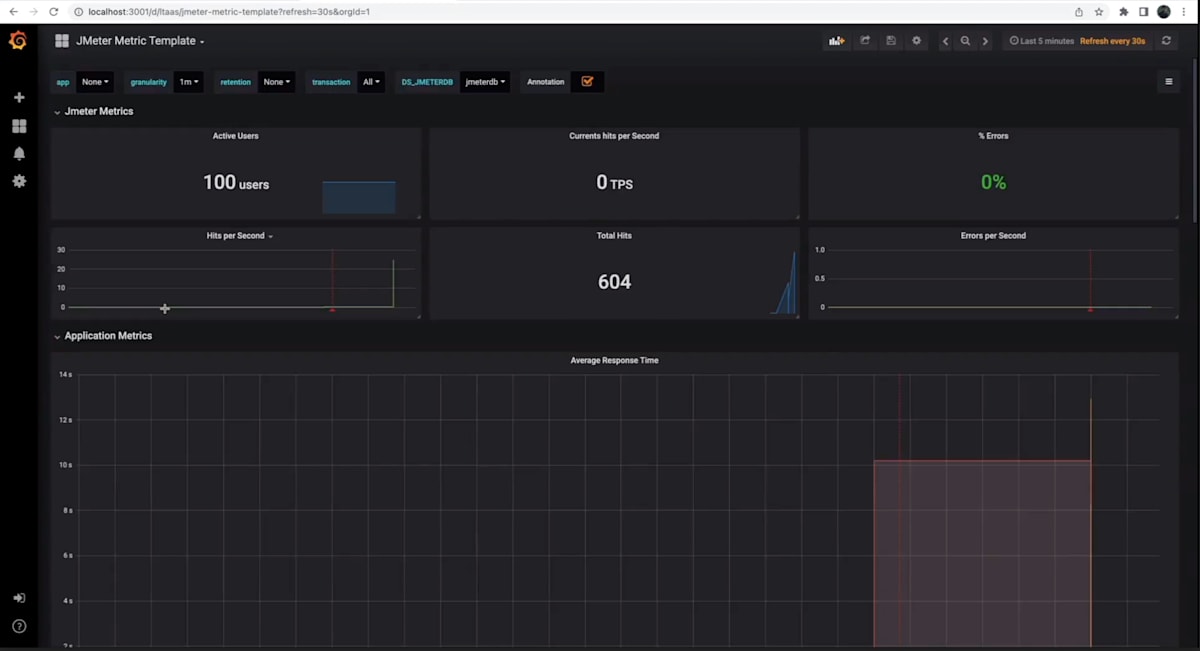Open the Grafana home logo

pyautogui.click(x=18, y=41)
